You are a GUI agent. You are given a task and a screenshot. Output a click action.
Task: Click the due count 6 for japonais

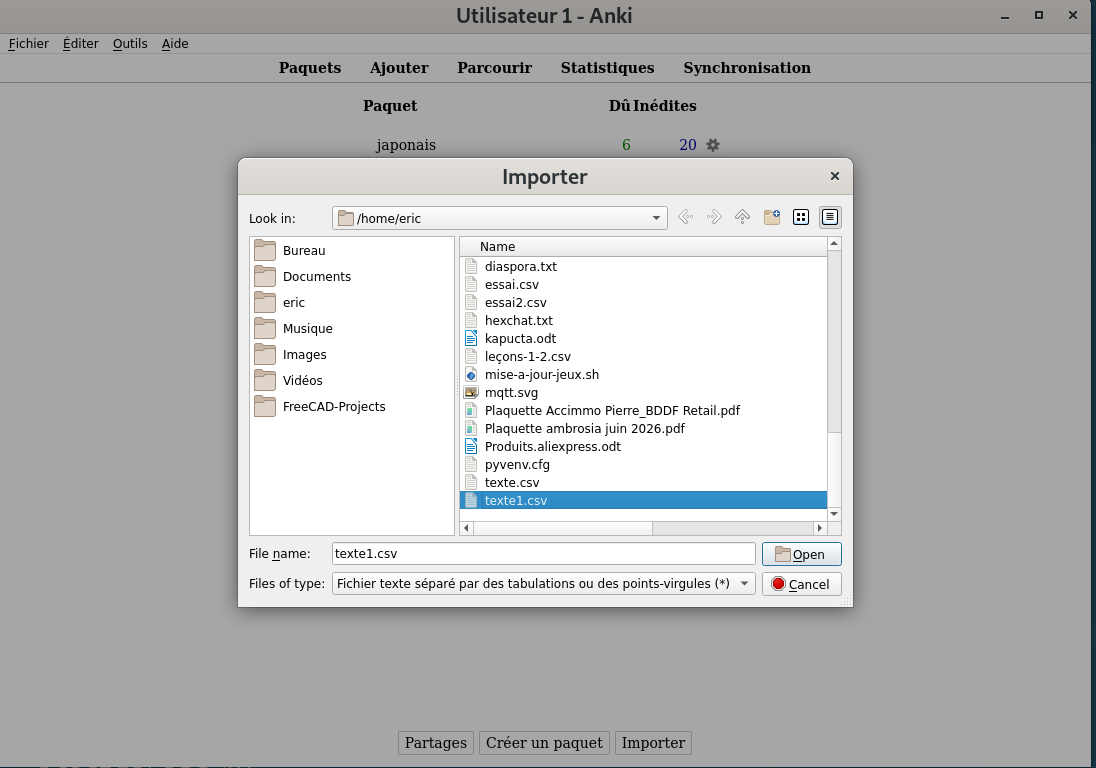[x=626, y=145]
